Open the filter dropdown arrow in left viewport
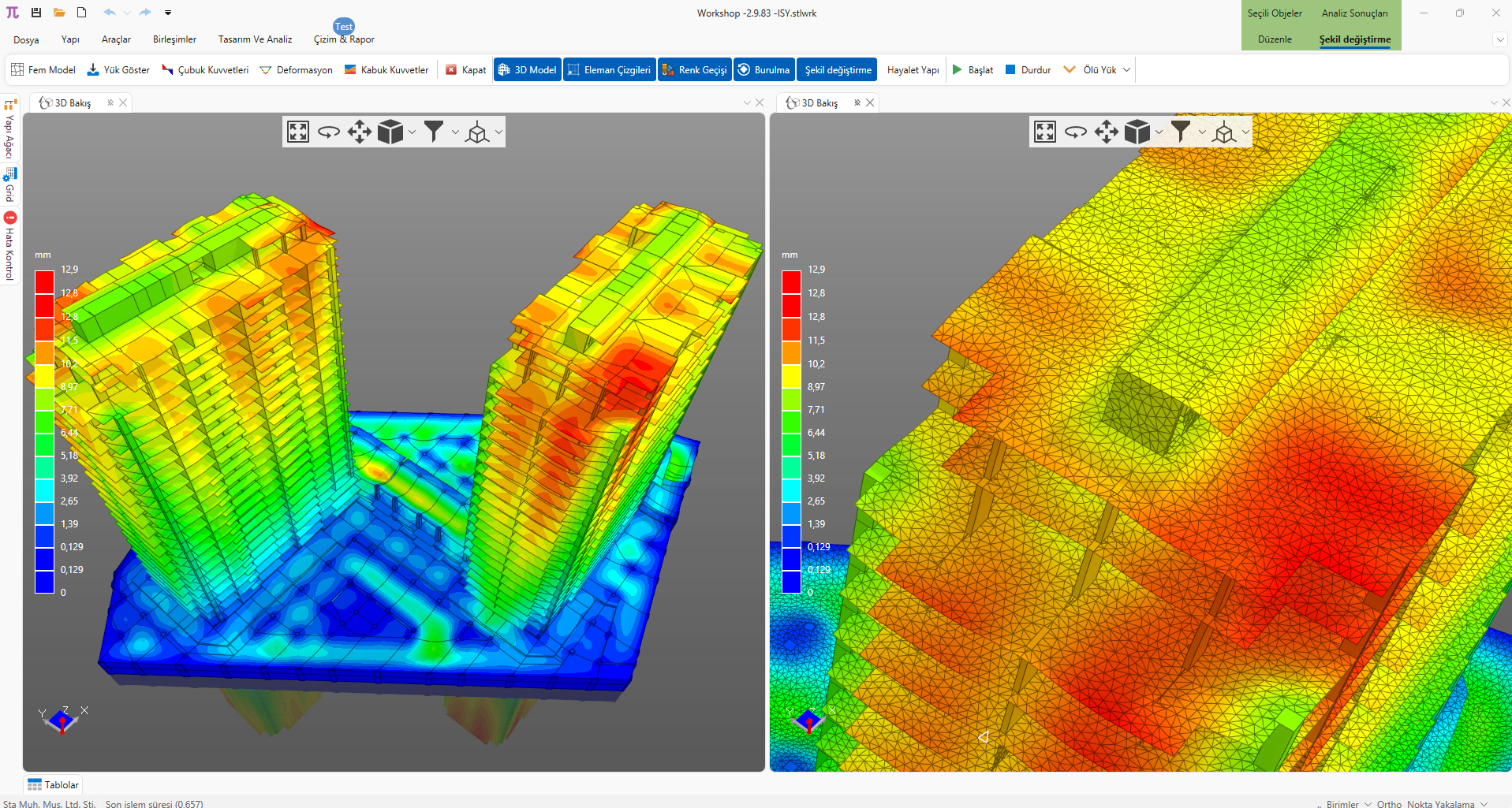 coord(455,132)
